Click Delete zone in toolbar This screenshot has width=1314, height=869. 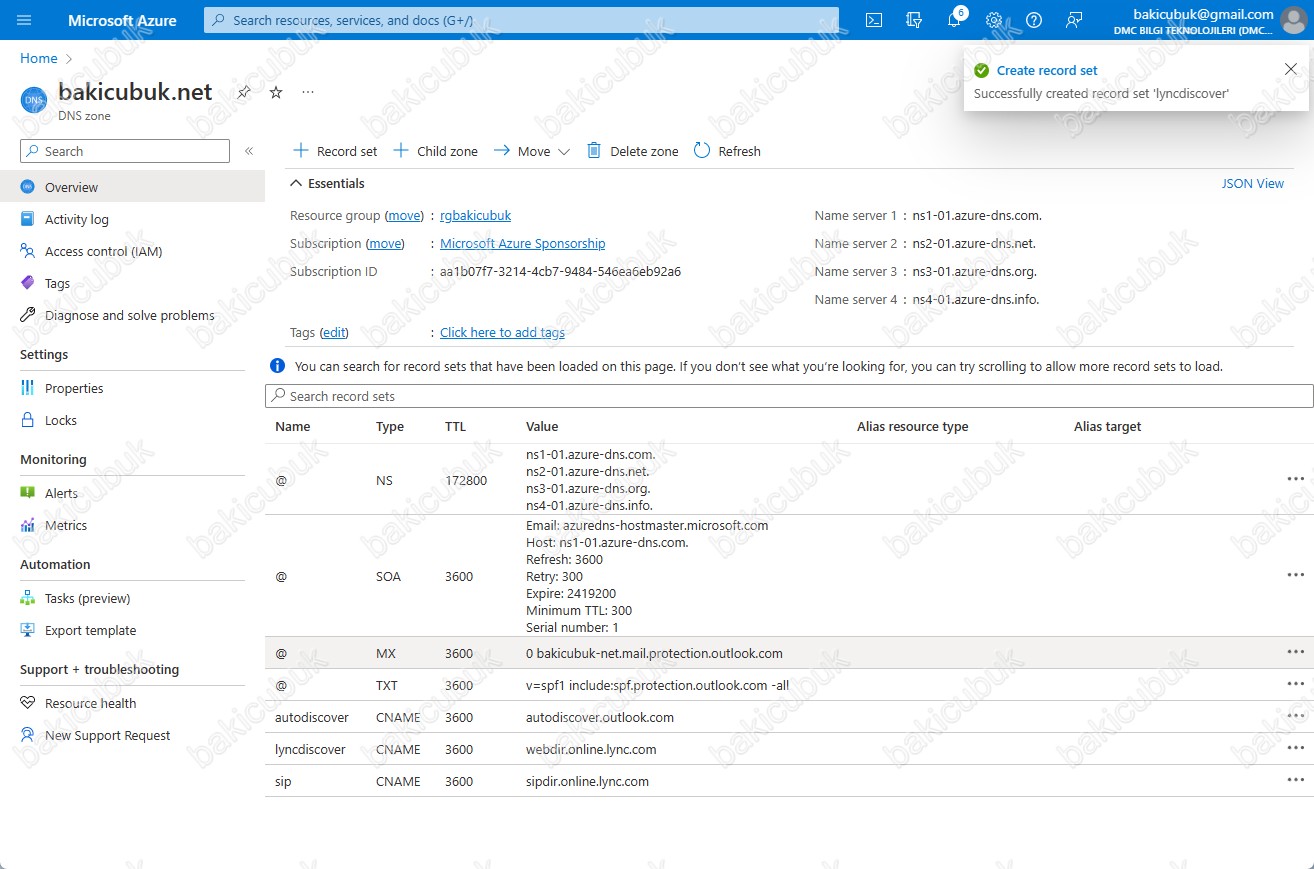(632, 151)
